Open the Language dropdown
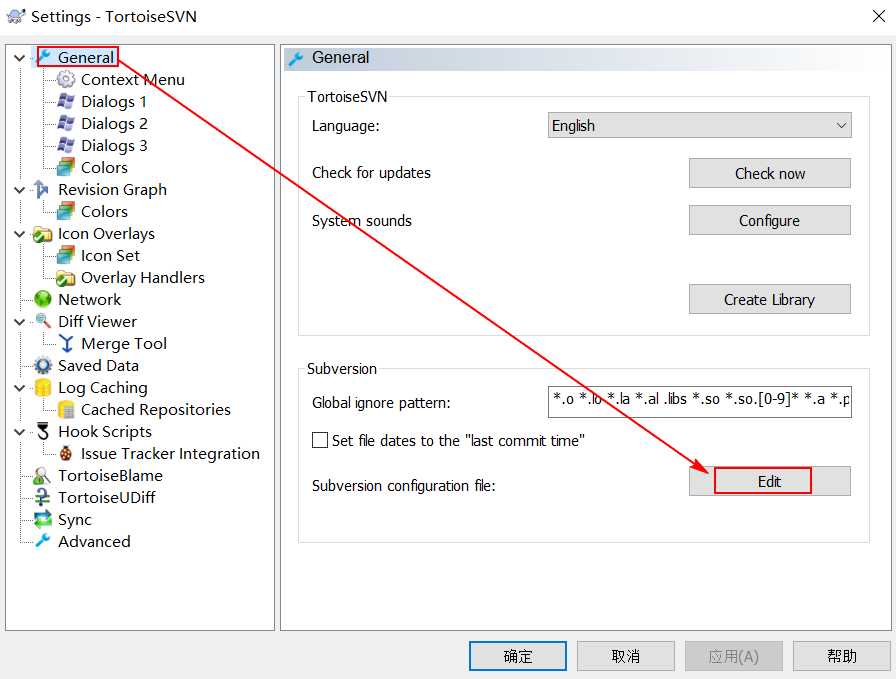 point(699,125)
